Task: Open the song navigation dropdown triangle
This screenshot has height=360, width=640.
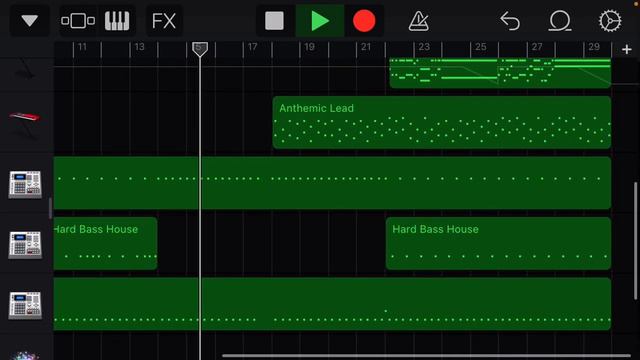Action: tap(29, 20)
